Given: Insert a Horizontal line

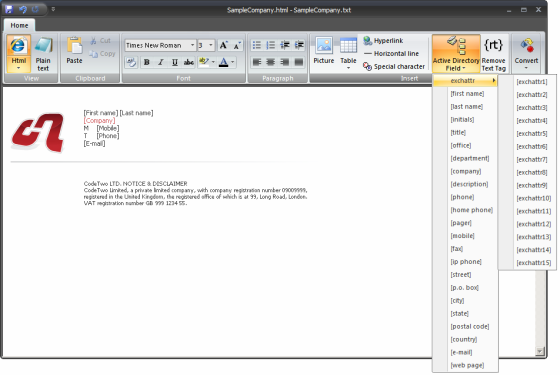Looking at the screenshot, I should point(391,54).
